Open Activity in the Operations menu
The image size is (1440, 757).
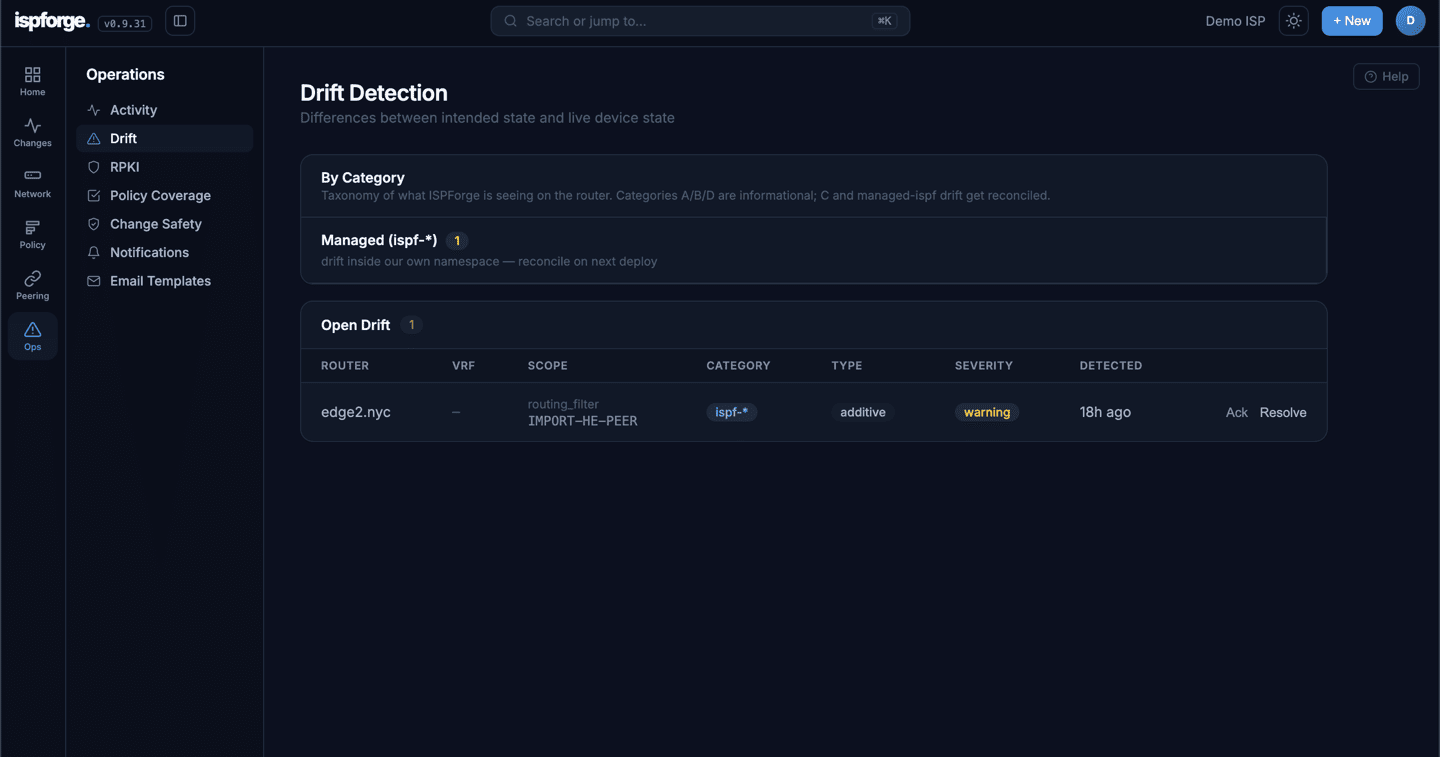click(164, 110)
